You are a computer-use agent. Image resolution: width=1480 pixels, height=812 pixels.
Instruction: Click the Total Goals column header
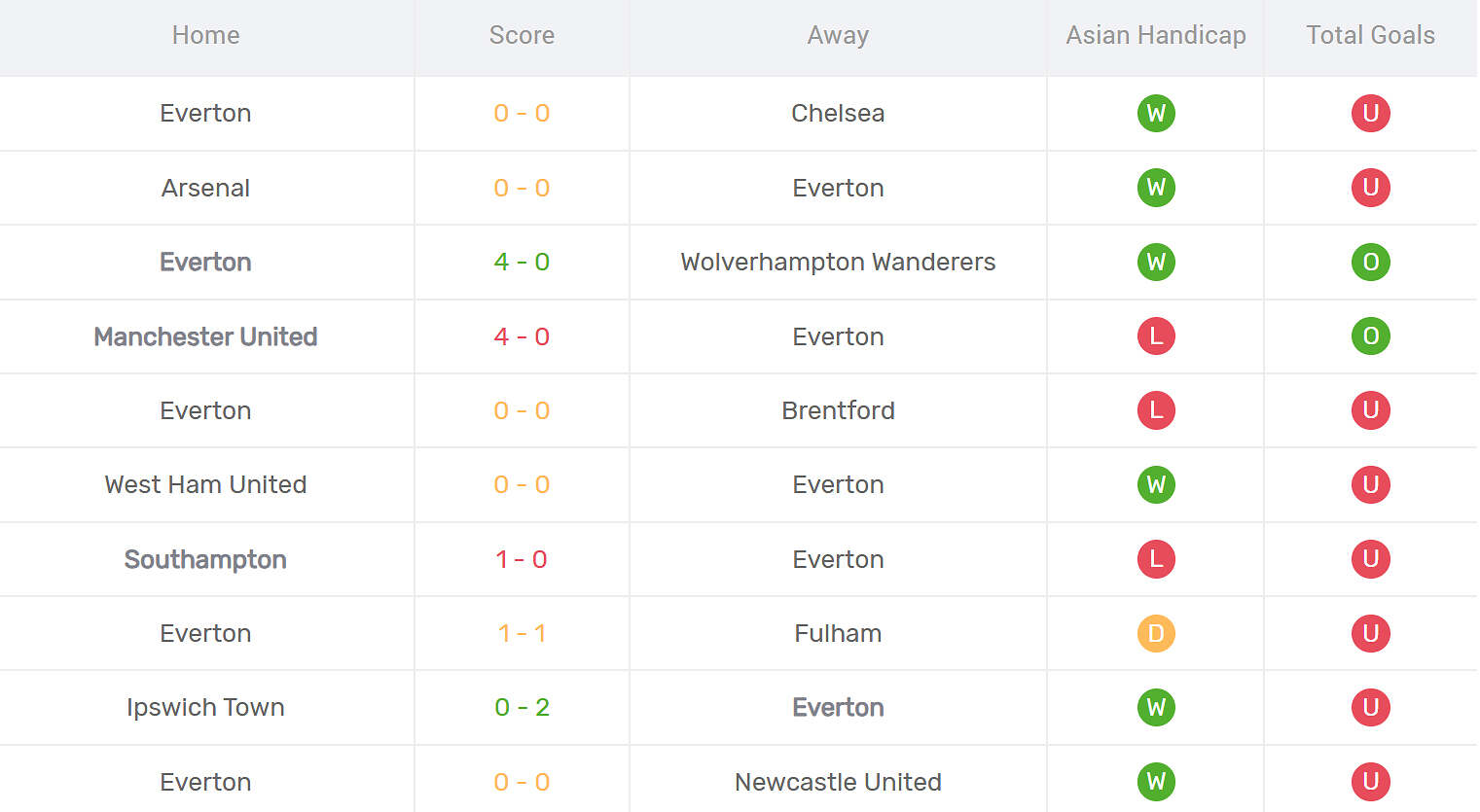click(x=1370, y=36)
